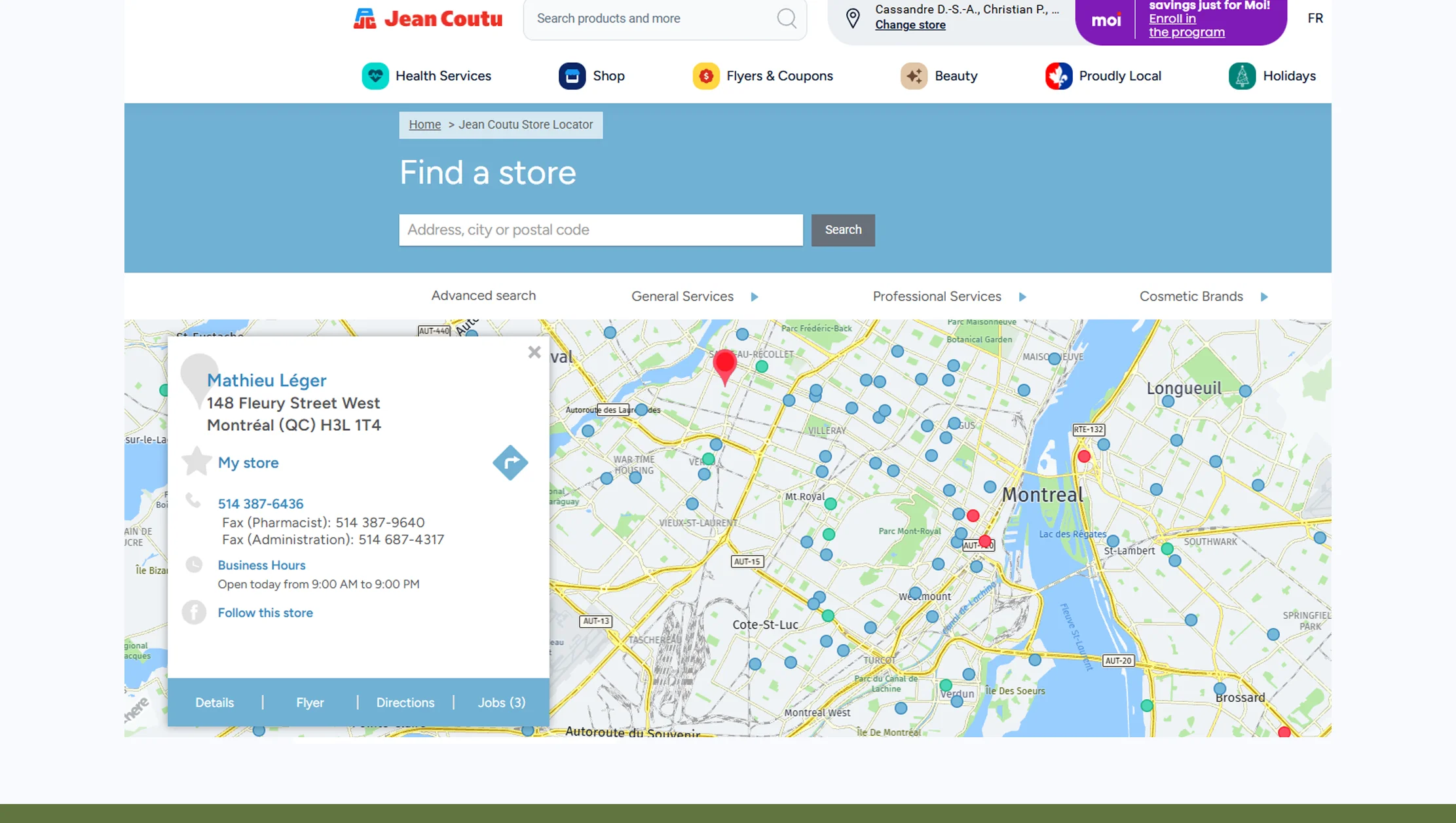The height and width of the screenshot is (823, 1456).
Task: Switch to the Jobs (3) tab on store card
Action: tap(501, 702)
